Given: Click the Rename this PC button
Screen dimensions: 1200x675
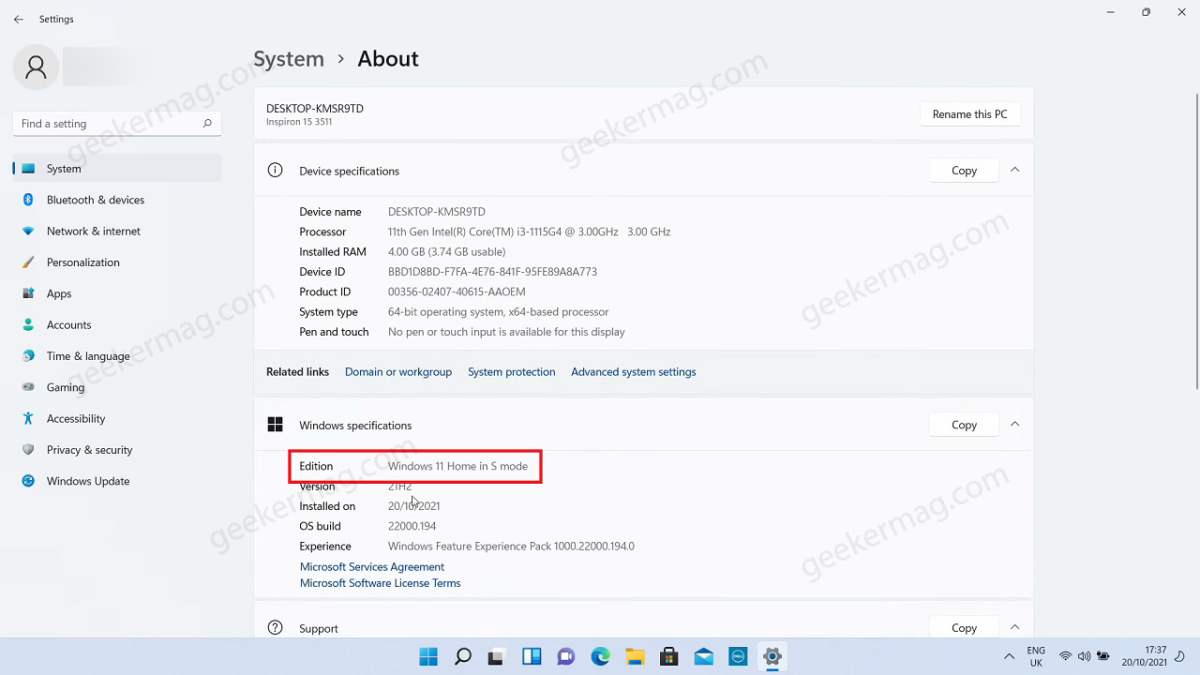Looking at the screenshot, I should 969,113.
